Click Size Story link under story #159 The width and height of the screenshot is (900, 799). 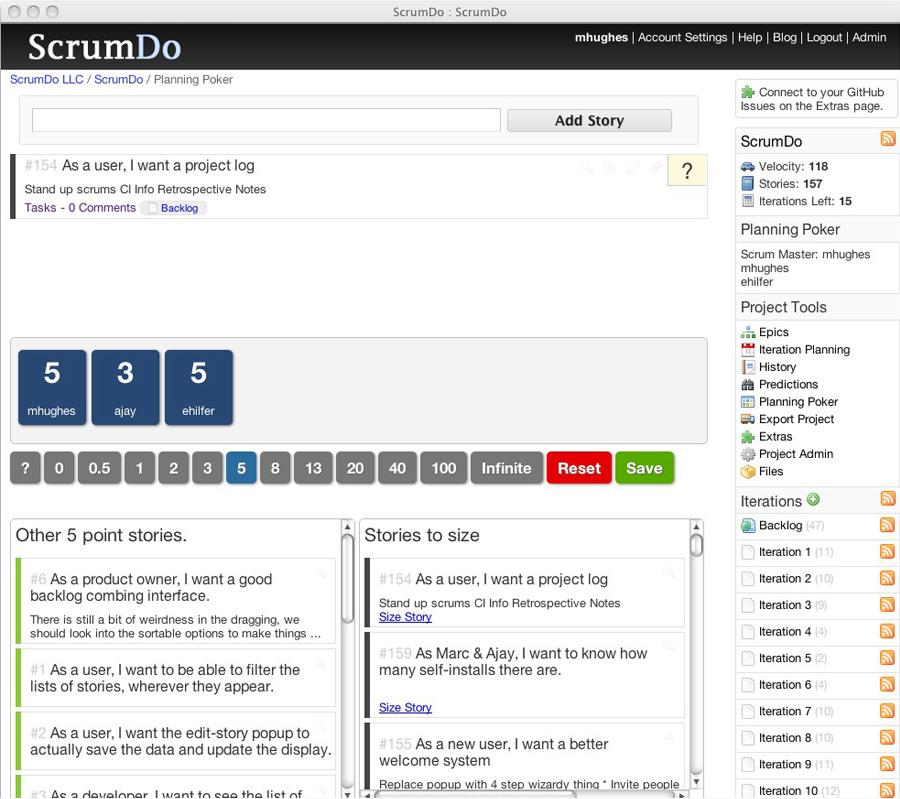pyautogui.click(x=405, y=708)
